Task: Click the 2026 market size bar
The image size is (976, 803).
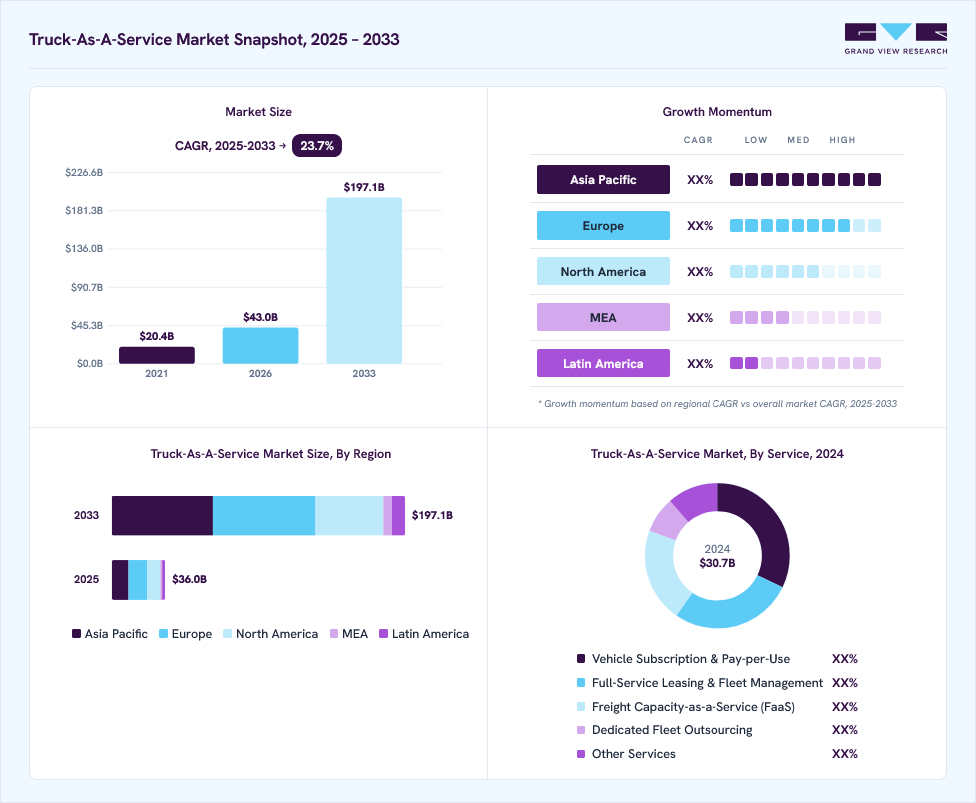Action: [x=260, y=345]
